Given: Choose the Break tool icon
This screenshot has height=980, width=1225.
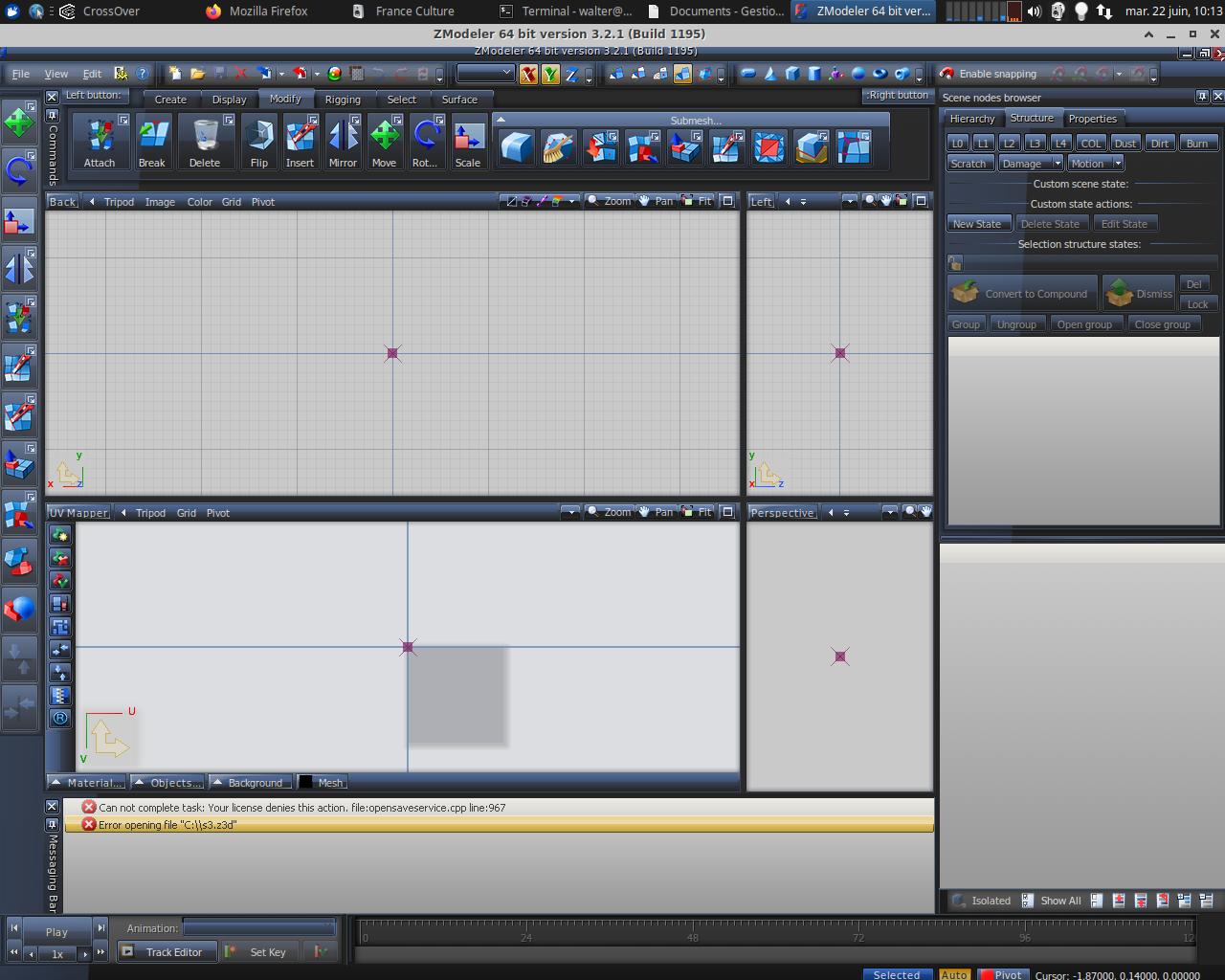Looking at the screenshot, I should click(x=152, y=142).
